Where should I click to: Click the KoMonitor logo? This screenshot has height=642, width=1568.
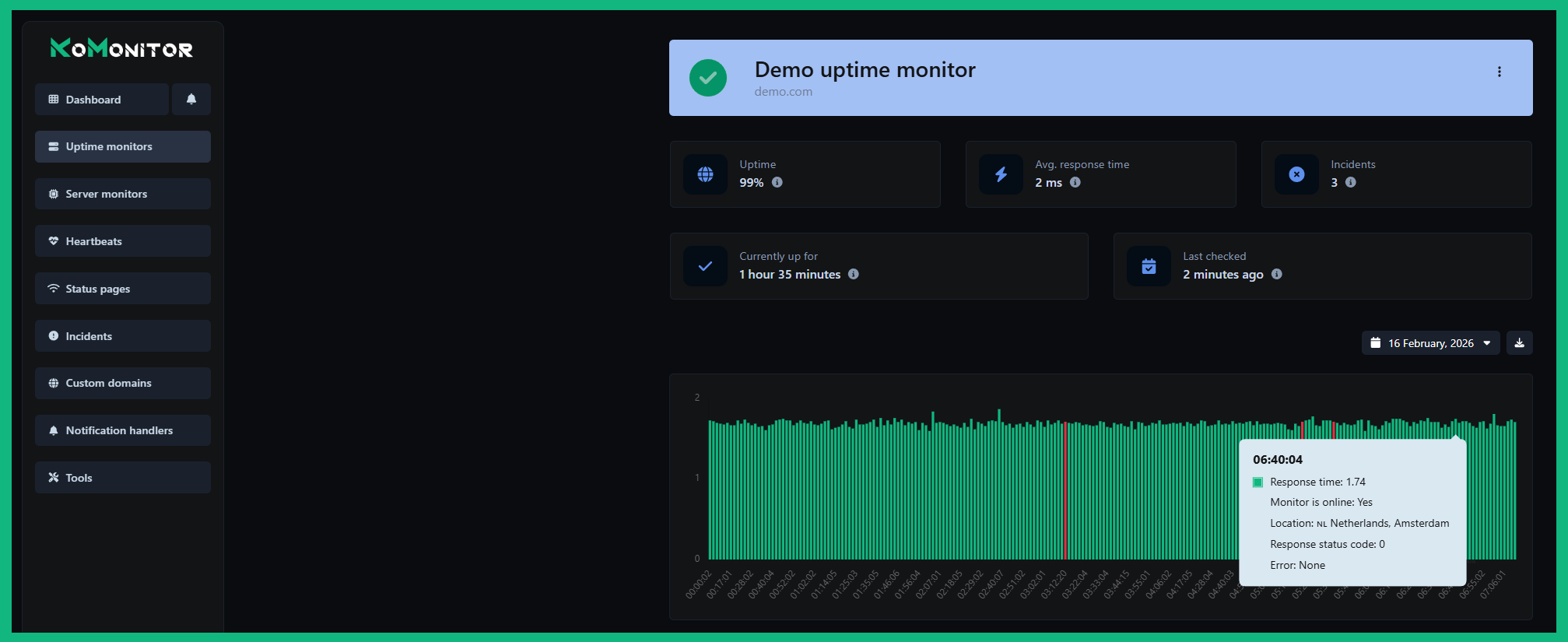[x=121, y=49]
